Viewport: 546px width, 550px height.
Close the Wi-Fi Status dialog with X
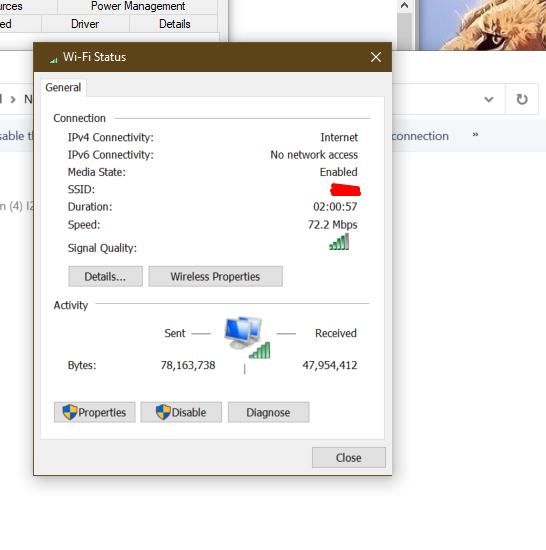(x=376, y=57)
